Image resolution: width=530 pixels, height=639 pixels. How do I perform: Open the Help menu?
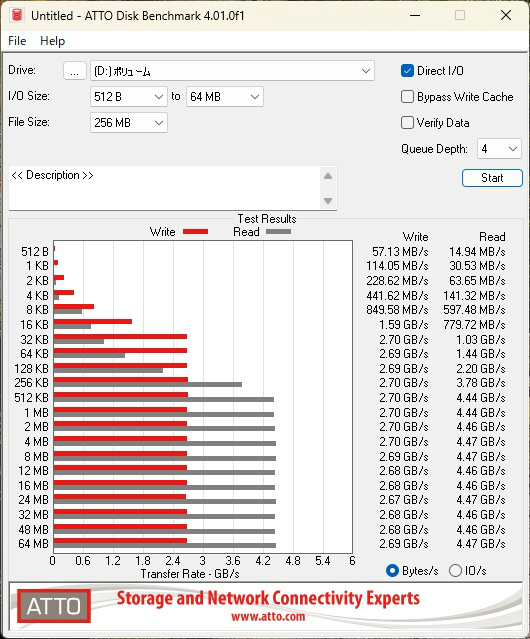point(53,41)
